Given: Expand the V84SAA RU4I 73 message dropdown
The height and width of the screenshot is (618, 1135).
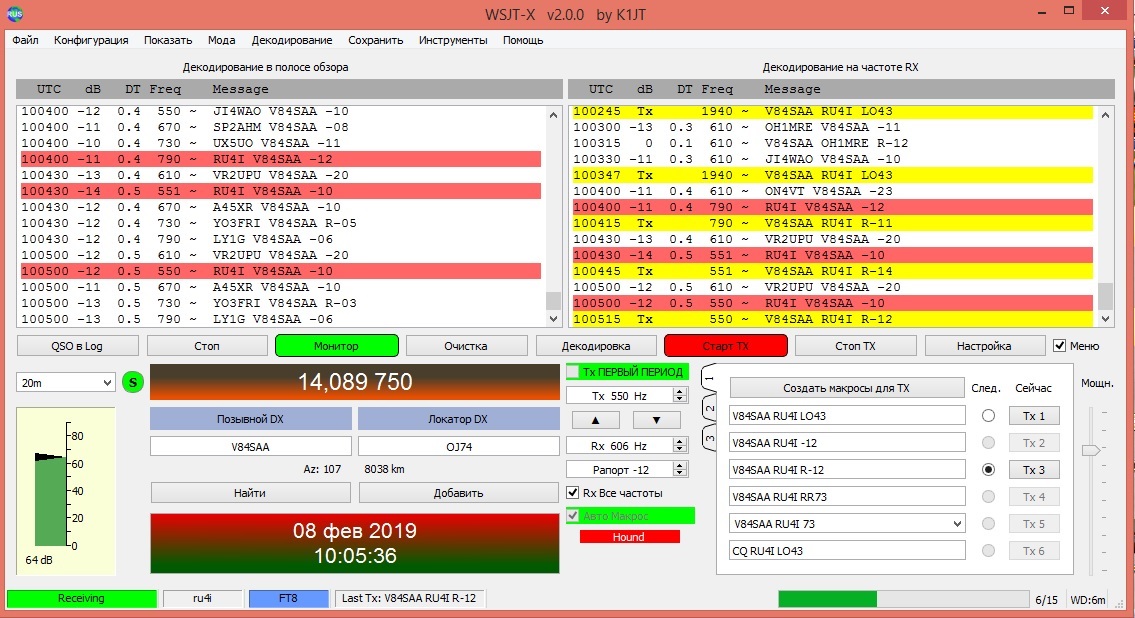Looking at the screenshot, I should [956, 524].
